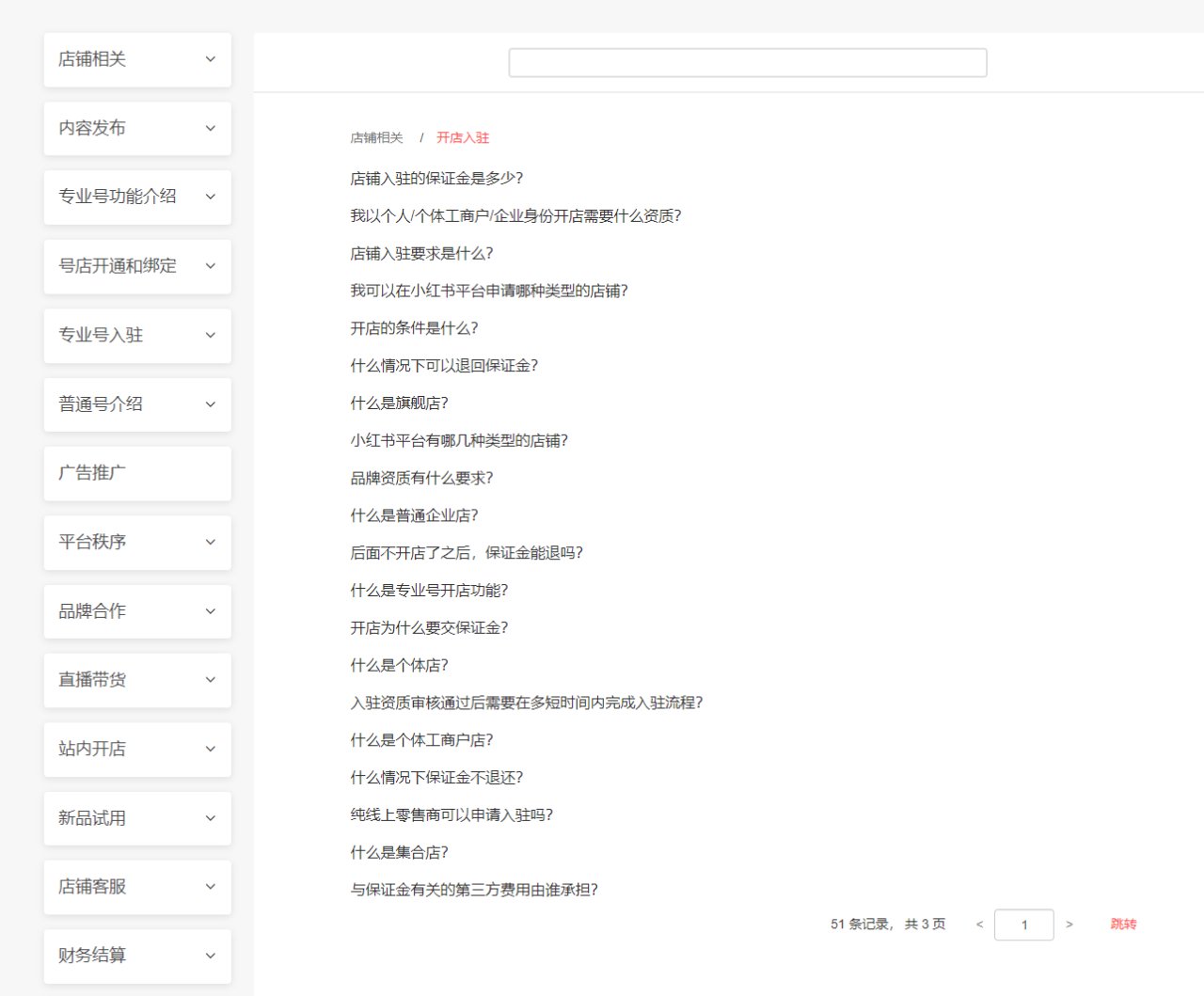Open the 专业号入驻 dropdown arrow
The width and height of the screenshot is (1204, 996).
pos(210,336)
